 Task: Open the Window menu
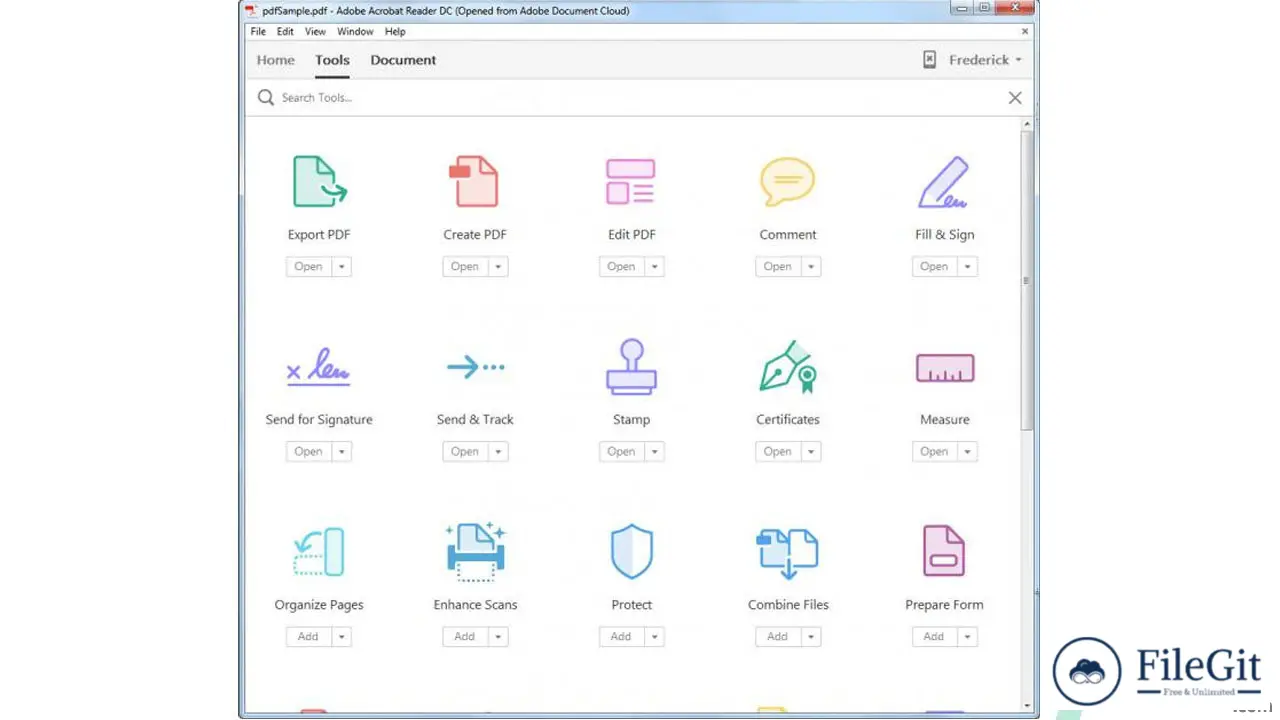(355, 31)
